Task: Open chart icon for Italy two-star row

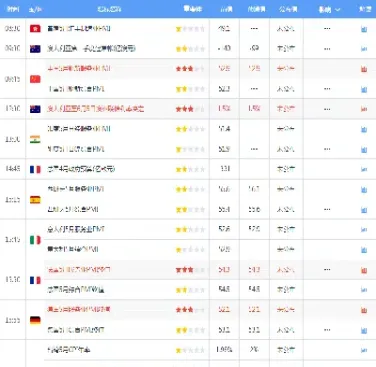Action: [x=364, y=230]
